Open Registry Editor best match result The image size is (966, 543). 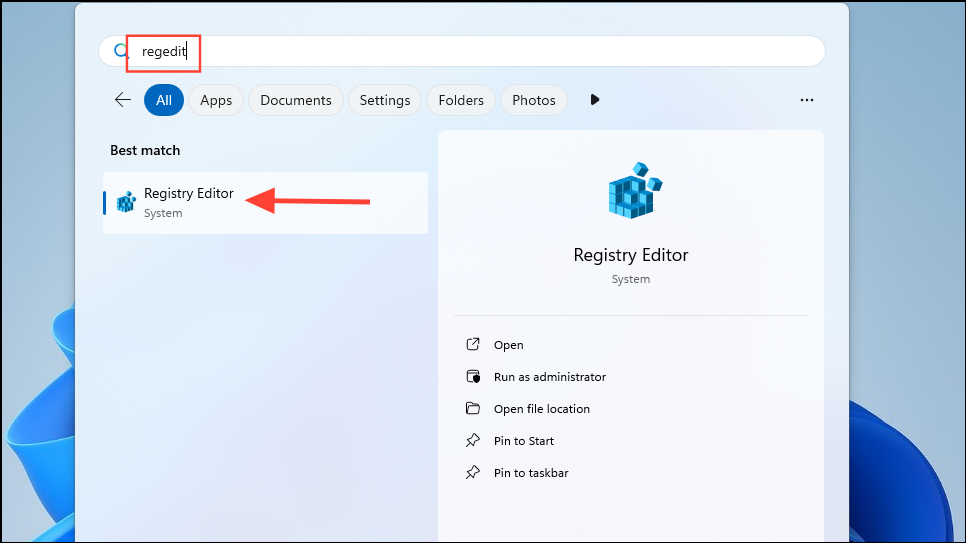click(266, 203)
